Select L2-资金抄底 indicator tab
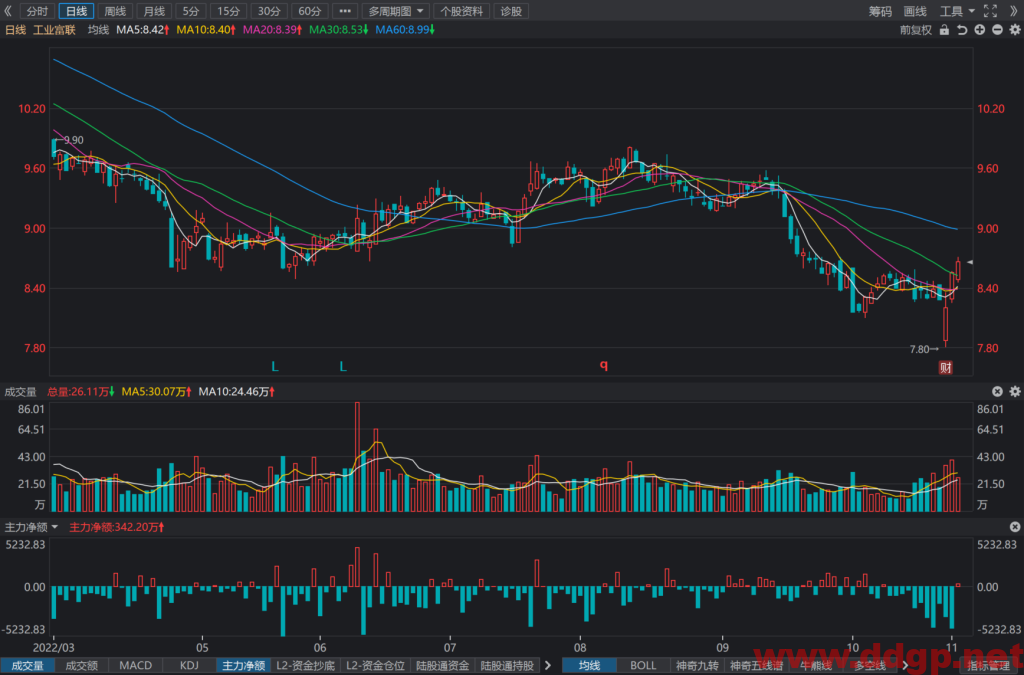This screenshot has width=1024, height=675. 306,665
